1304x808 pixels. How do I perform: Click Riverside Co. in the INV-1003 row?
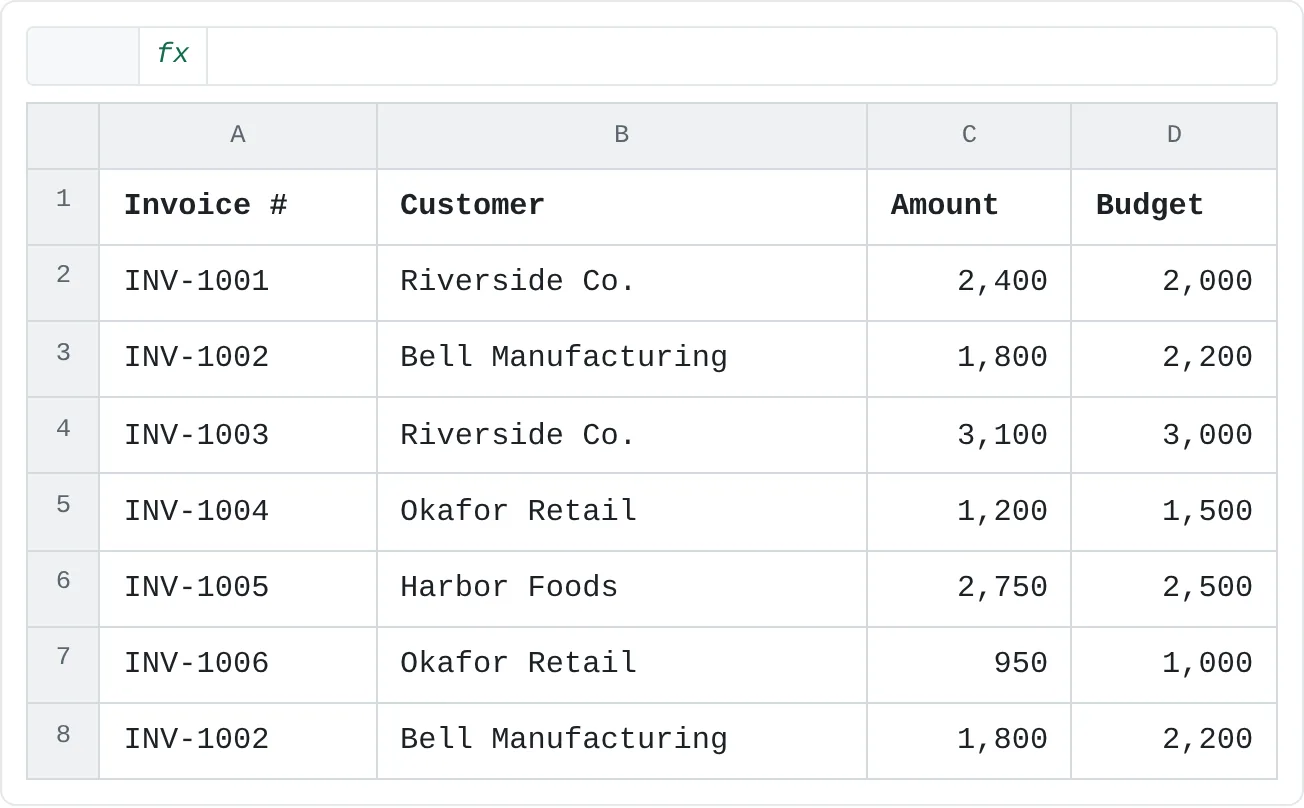tap(622, 435)
